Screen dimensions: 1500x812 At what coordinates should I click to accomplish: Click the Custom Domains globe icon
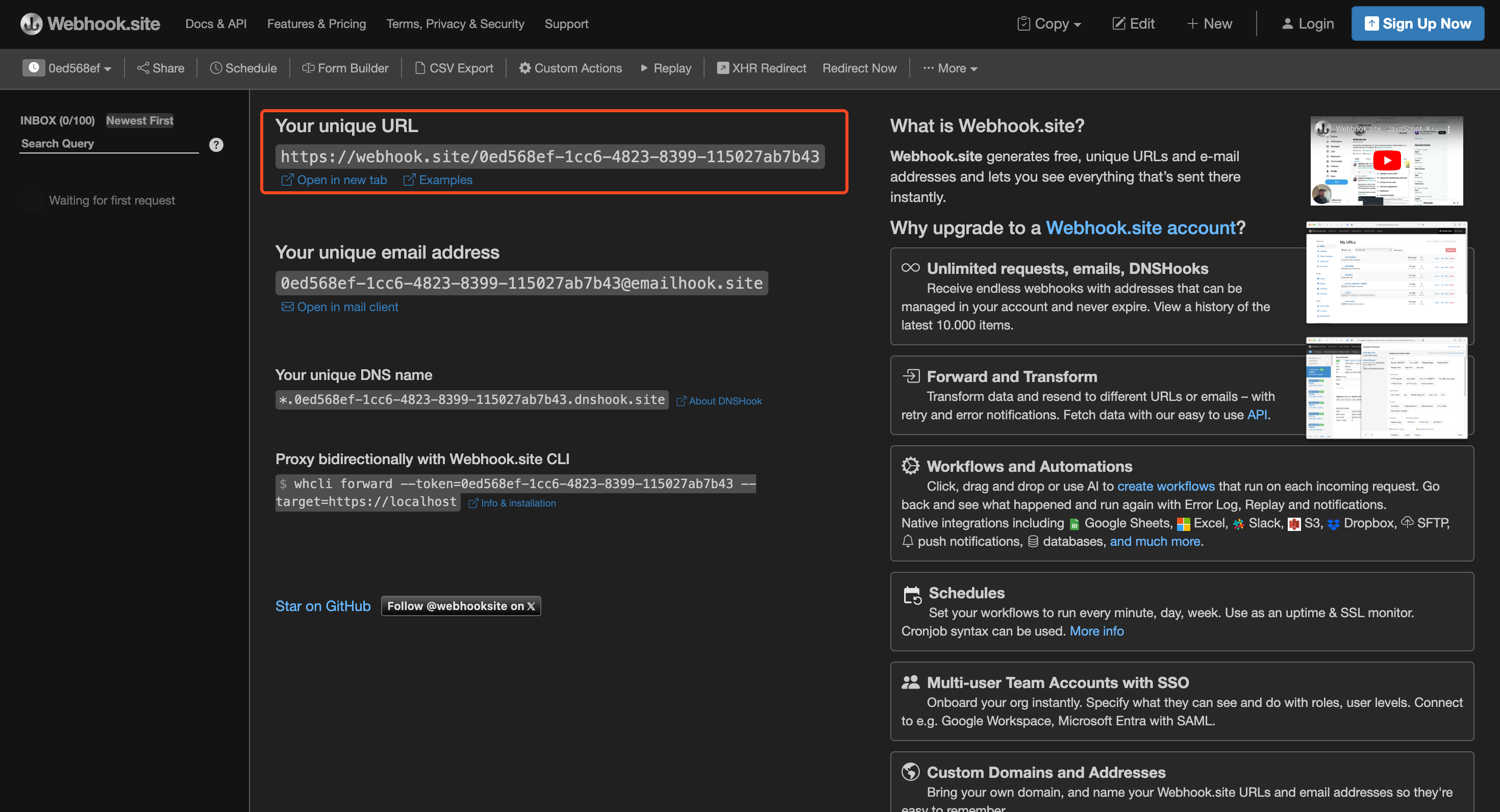coord(910,772)
